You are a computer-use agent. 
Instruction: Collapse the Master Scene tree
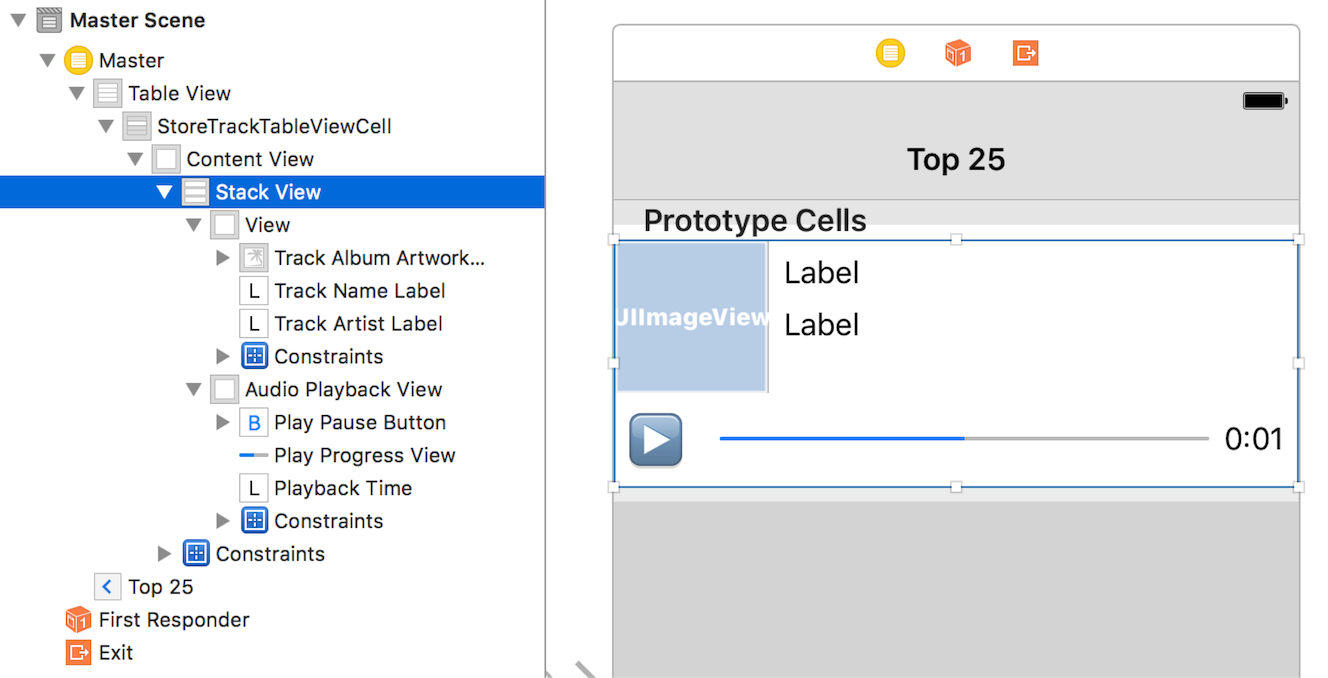(18, 19)
